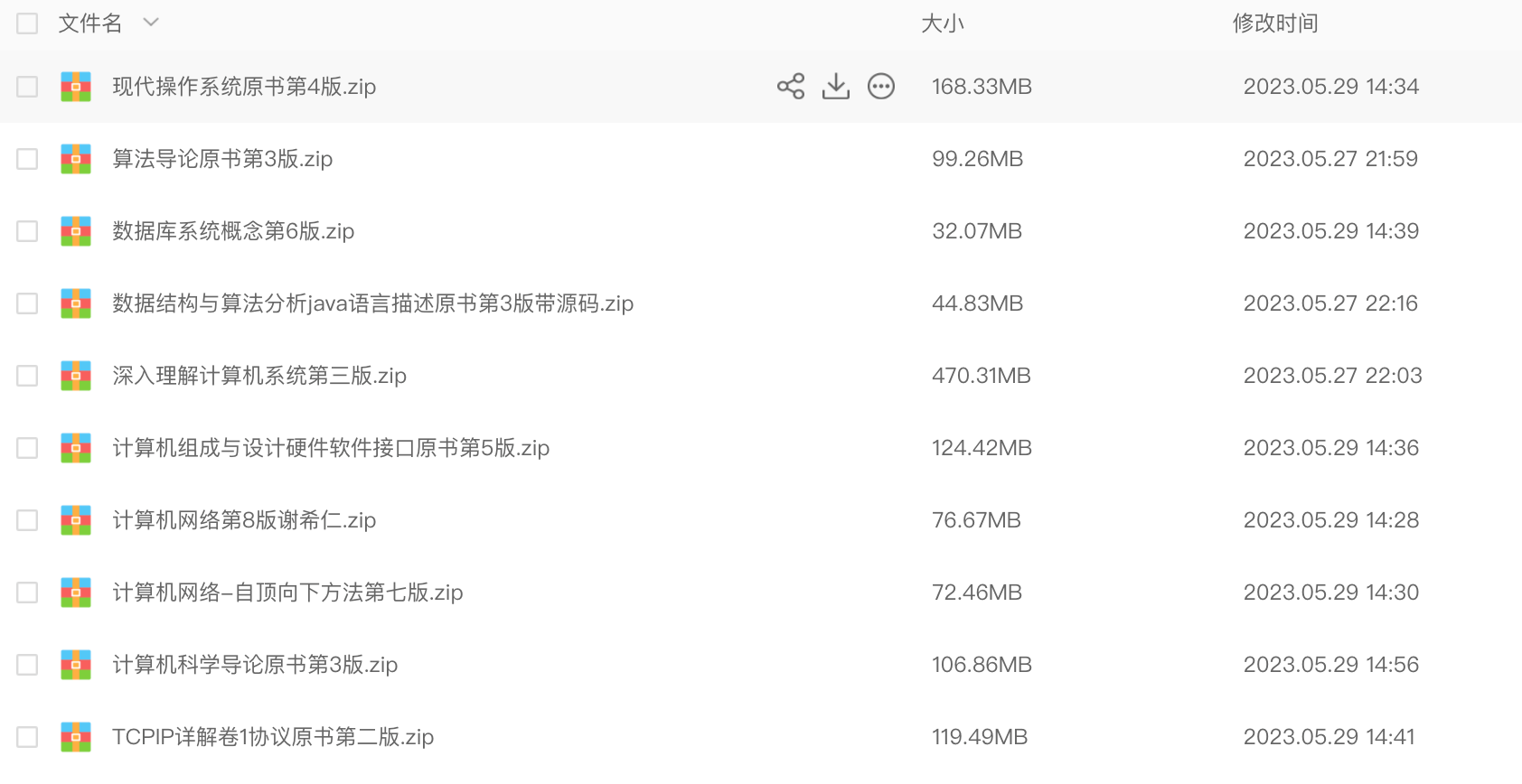This screenshot has height=784, width=1522.
Task: Click zip icon of 计算机网络第8版谢希仁.zip
Action: tap(76, 520)
